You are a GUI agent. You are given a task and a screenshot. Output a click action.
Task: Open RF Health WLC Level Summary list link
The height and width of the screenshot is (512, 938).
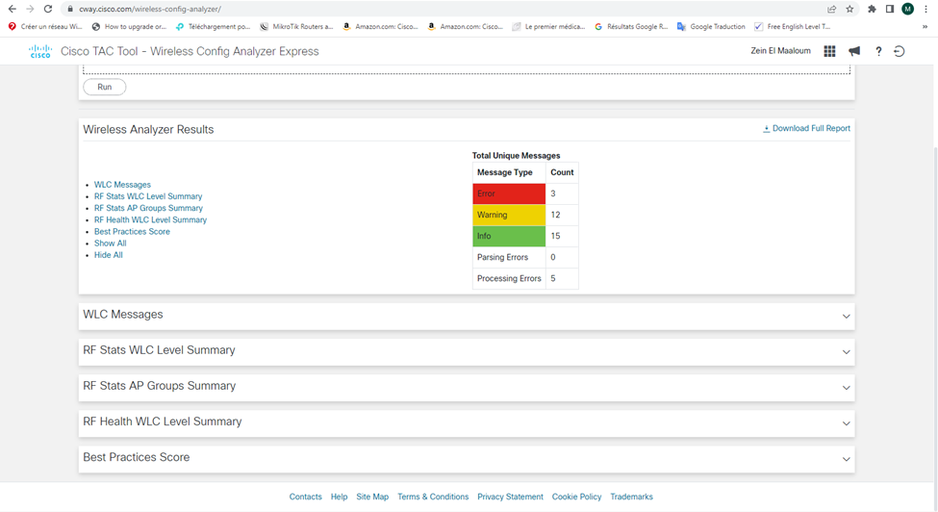(150, 220)
